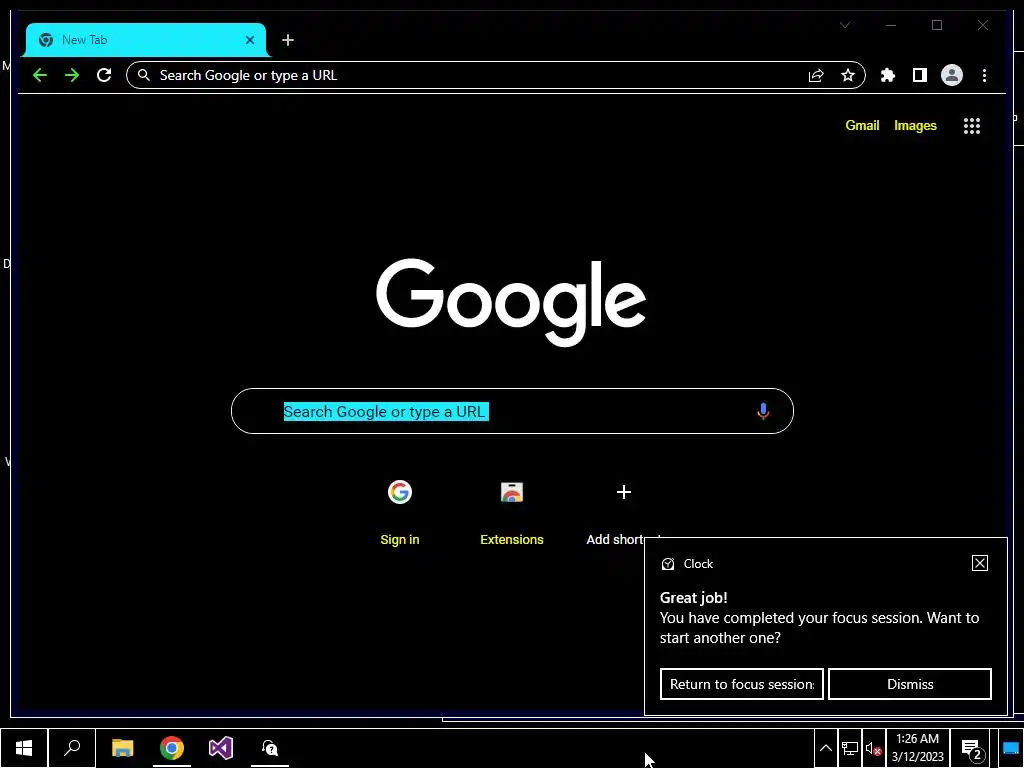
Task: Dismiss the Clock notification
Action: point(910,684)
